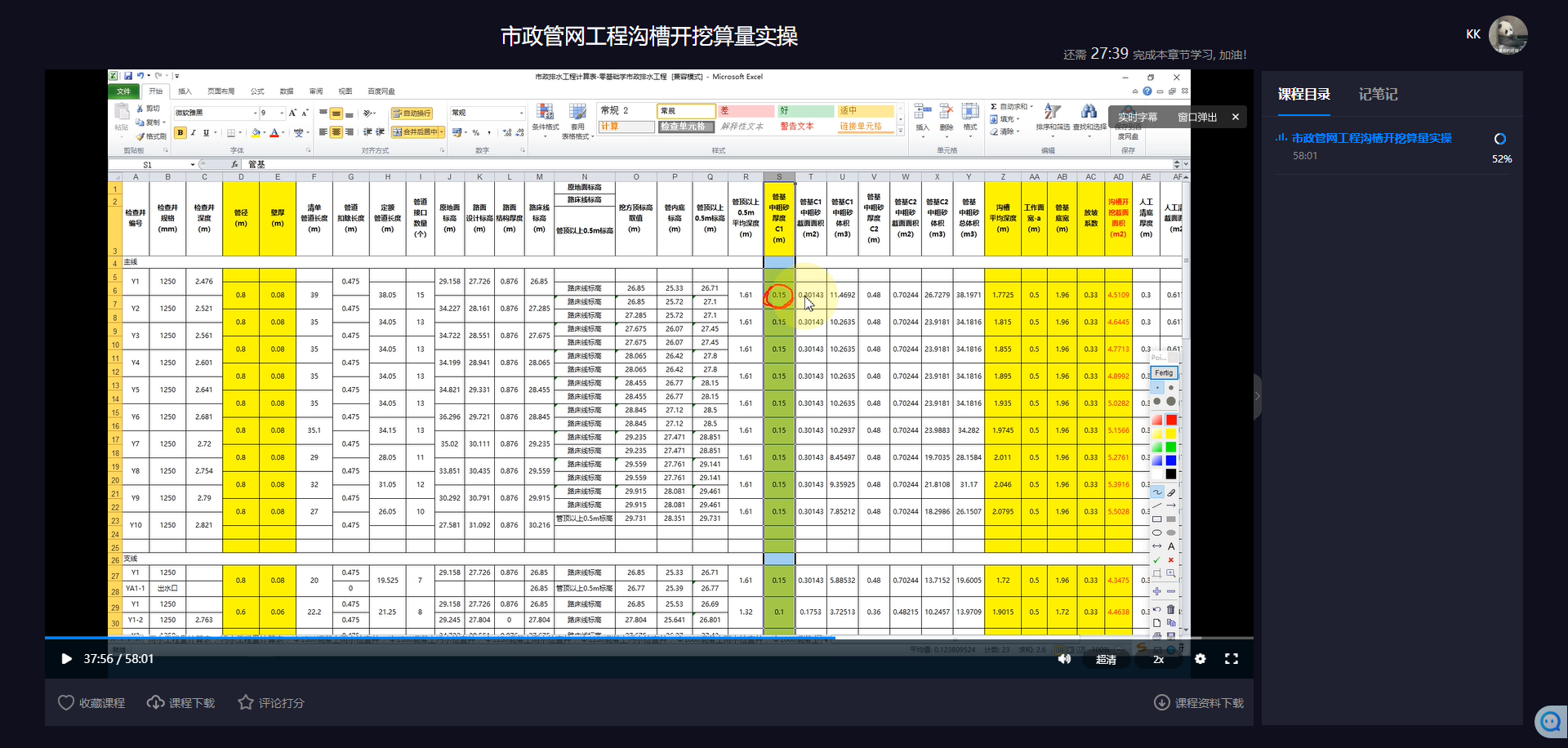Click the Increase Decimal icon
The height and width of the screenshot is (748, 1568).
click(x=507, y=132)
